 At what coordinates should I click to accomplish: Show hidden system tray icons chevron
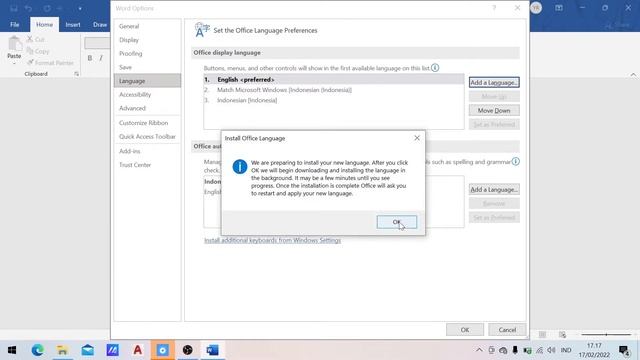[x=479, y=350]
